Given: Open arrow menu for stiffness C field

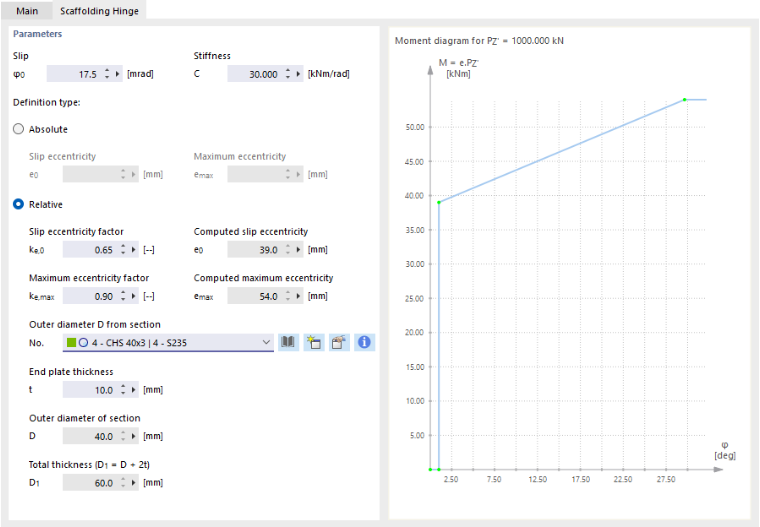Looking at the screenshot, I should click(298, 74).
